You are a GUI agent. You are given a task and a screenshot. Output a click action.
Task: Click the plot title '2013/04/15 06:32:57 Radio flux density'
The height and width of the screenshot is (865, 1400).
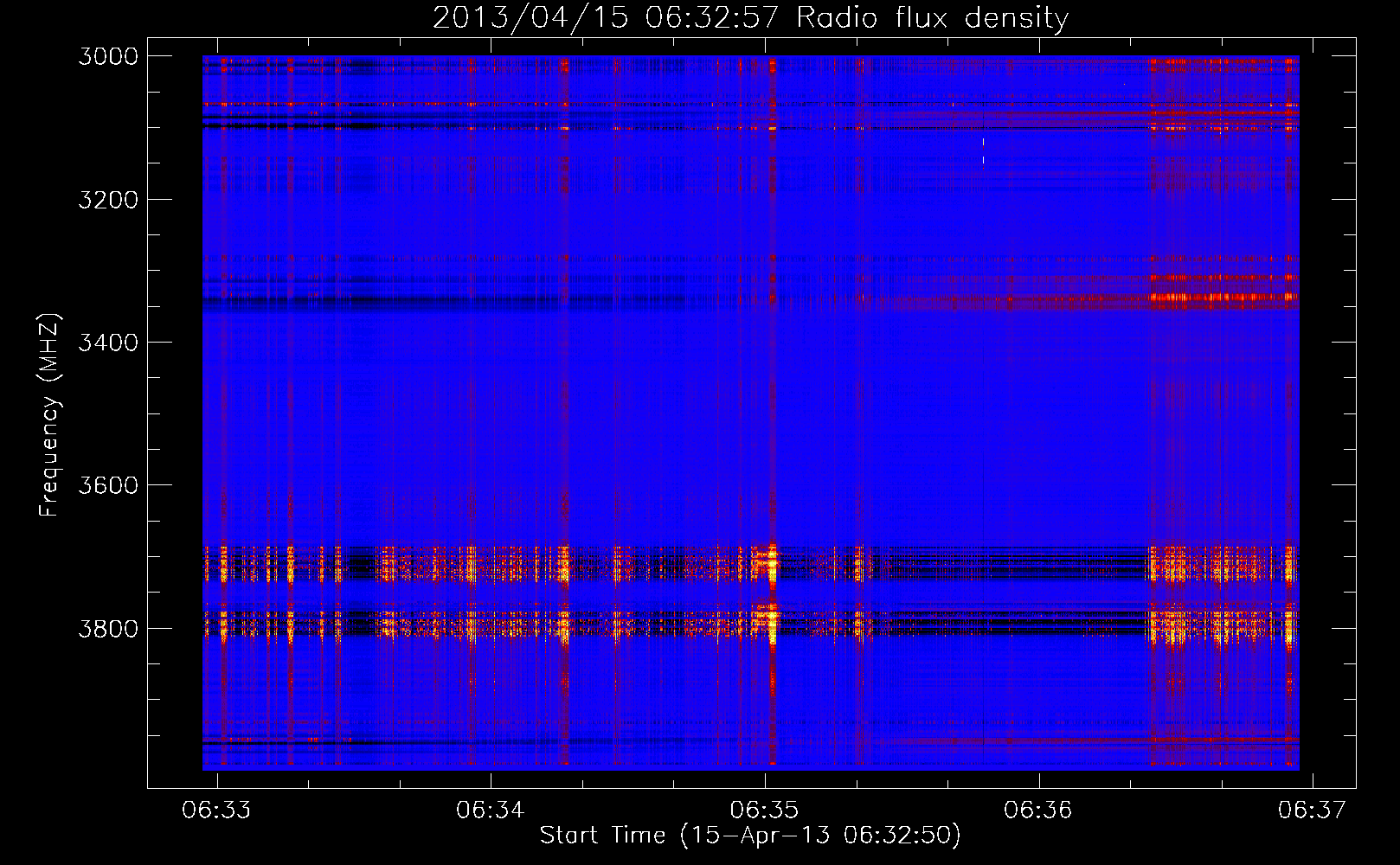pos(750,18)
